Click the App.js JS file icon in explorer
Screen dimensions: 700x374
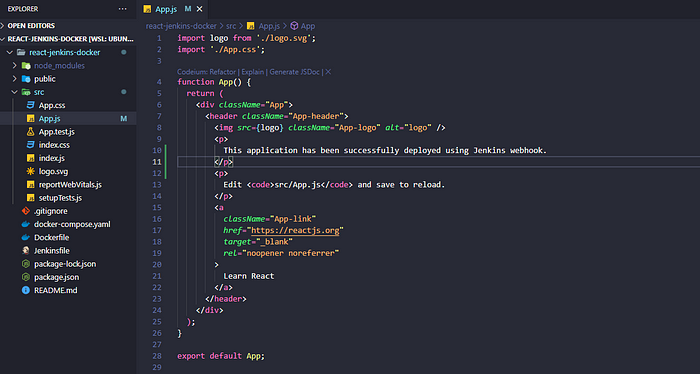pyautogui.click(x=30, y=119)
